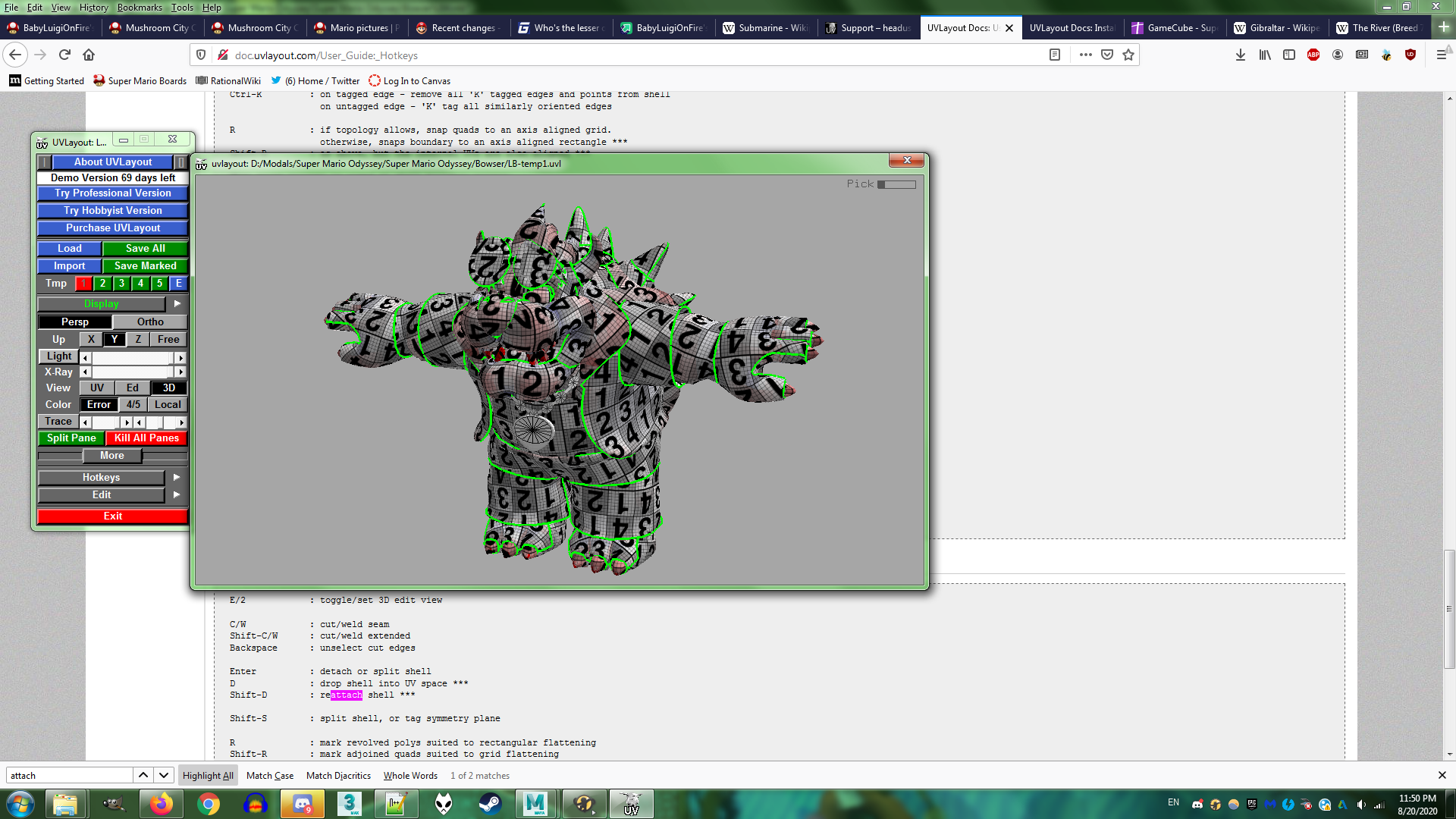Go back using the browser back arrow
The width and height of the screenshot is (1456, 819).
(15, 55)
